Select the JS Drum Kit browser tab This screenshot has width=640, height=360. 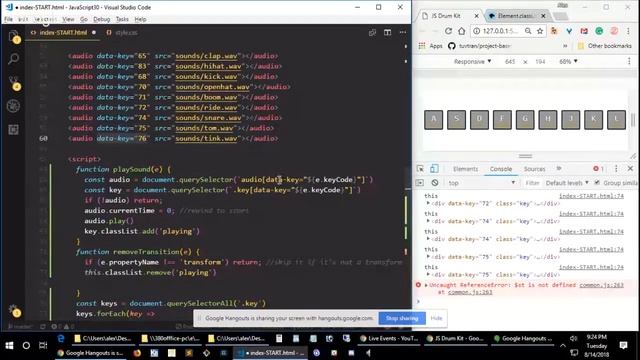[x=449, y=16]
